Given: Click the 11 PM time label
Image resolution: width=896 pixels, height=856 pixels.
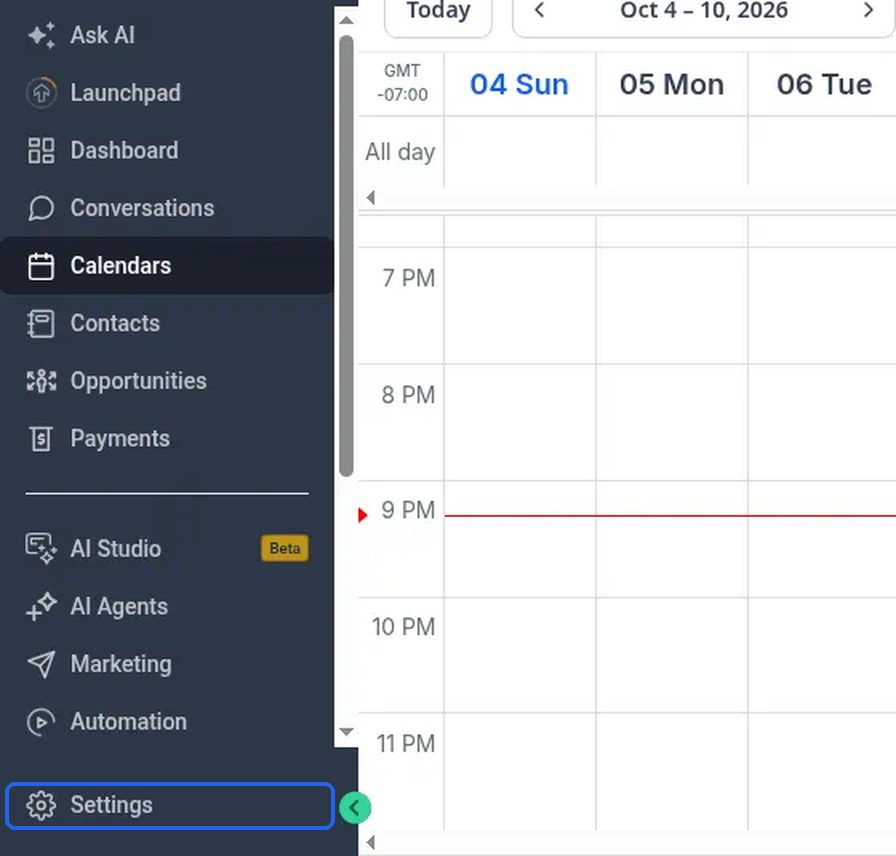Looking at the screenshot, I should click(406, 744).
